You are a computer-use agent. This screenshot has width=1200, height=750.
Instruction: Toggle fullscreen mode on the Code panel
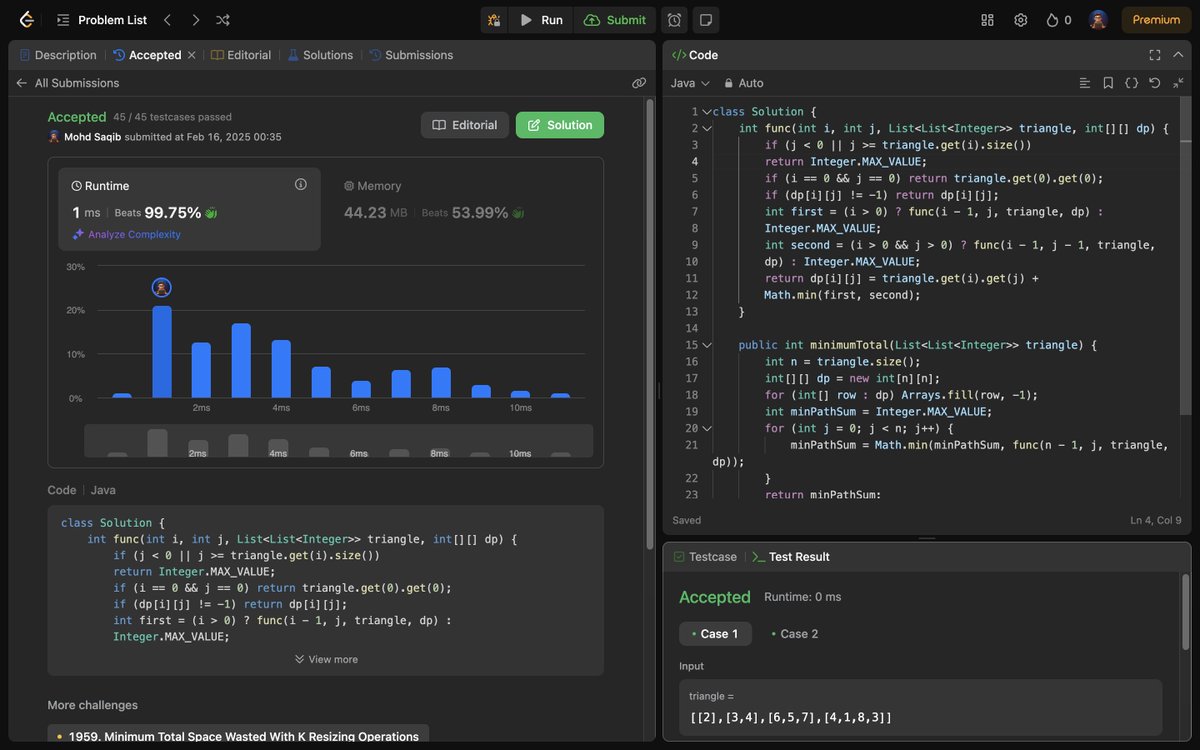[x=1154, y=55]
